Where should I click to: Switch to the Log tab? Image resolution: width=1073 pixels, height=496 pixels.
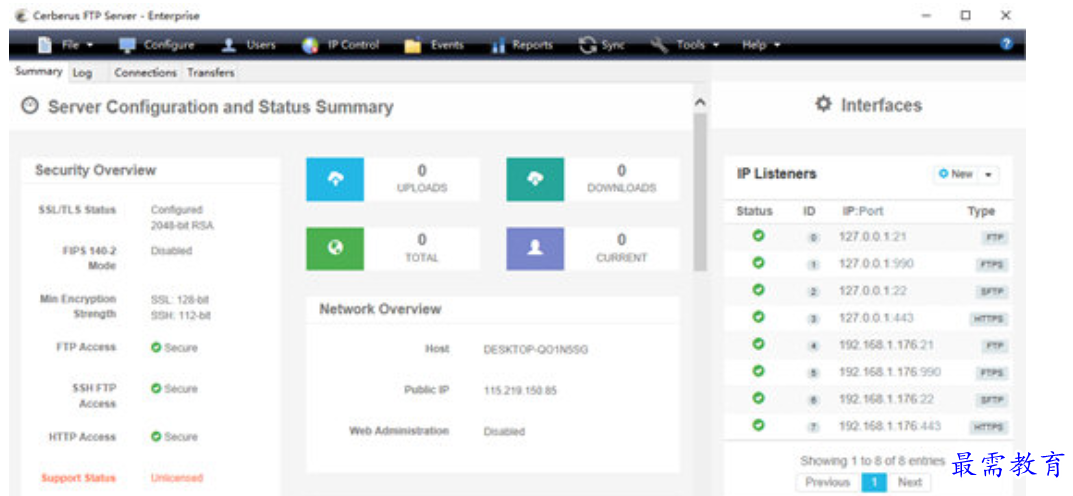[82, 73]
